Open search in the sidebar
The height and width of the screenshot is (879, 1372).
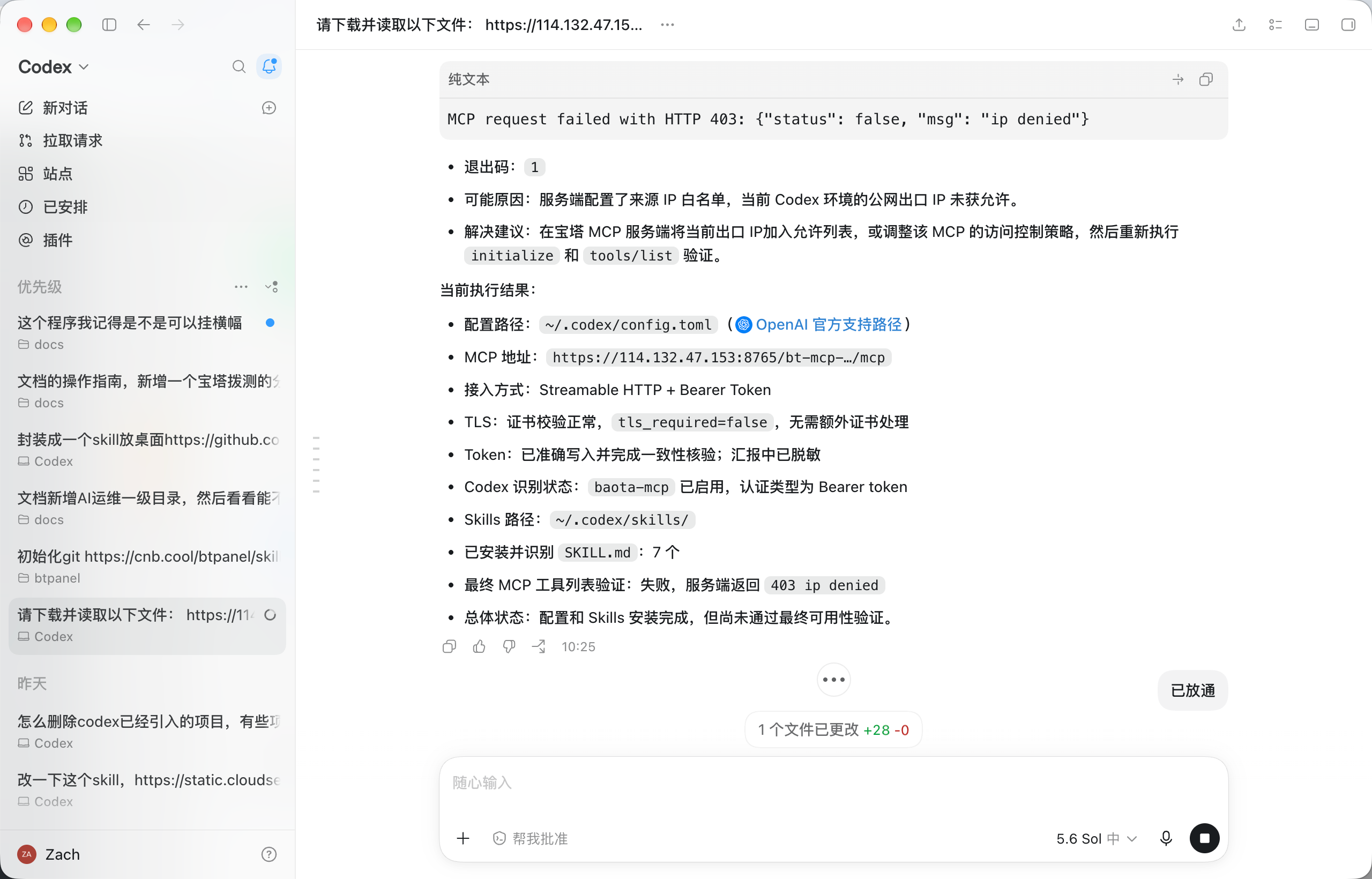point(238,67)
